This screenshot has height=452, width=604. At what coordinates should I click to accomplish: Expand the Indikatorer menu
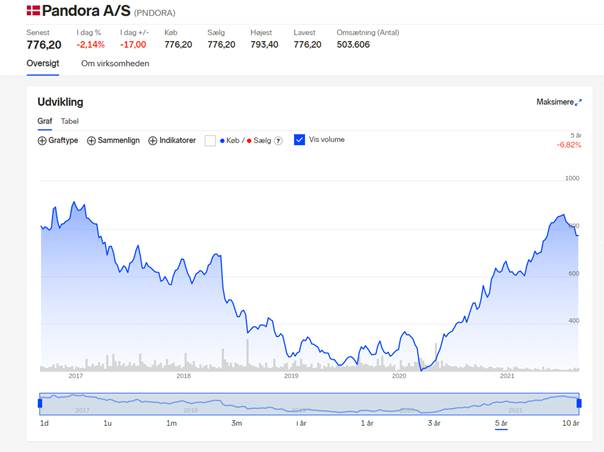click(172, 141)
